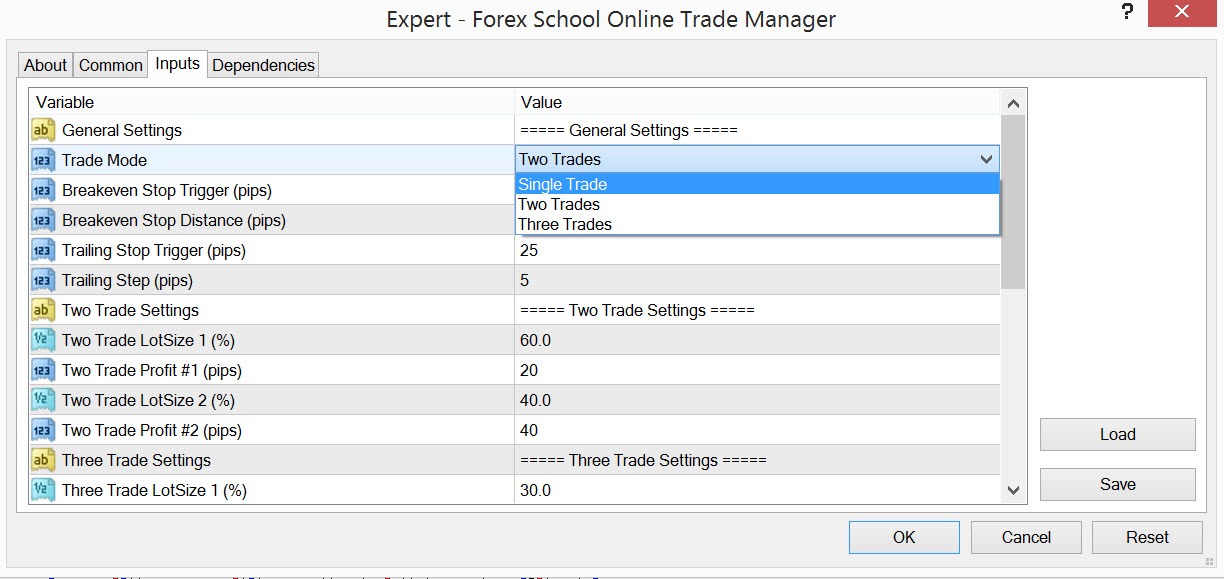Click the help question mark in title bar

pos(1128,13)
